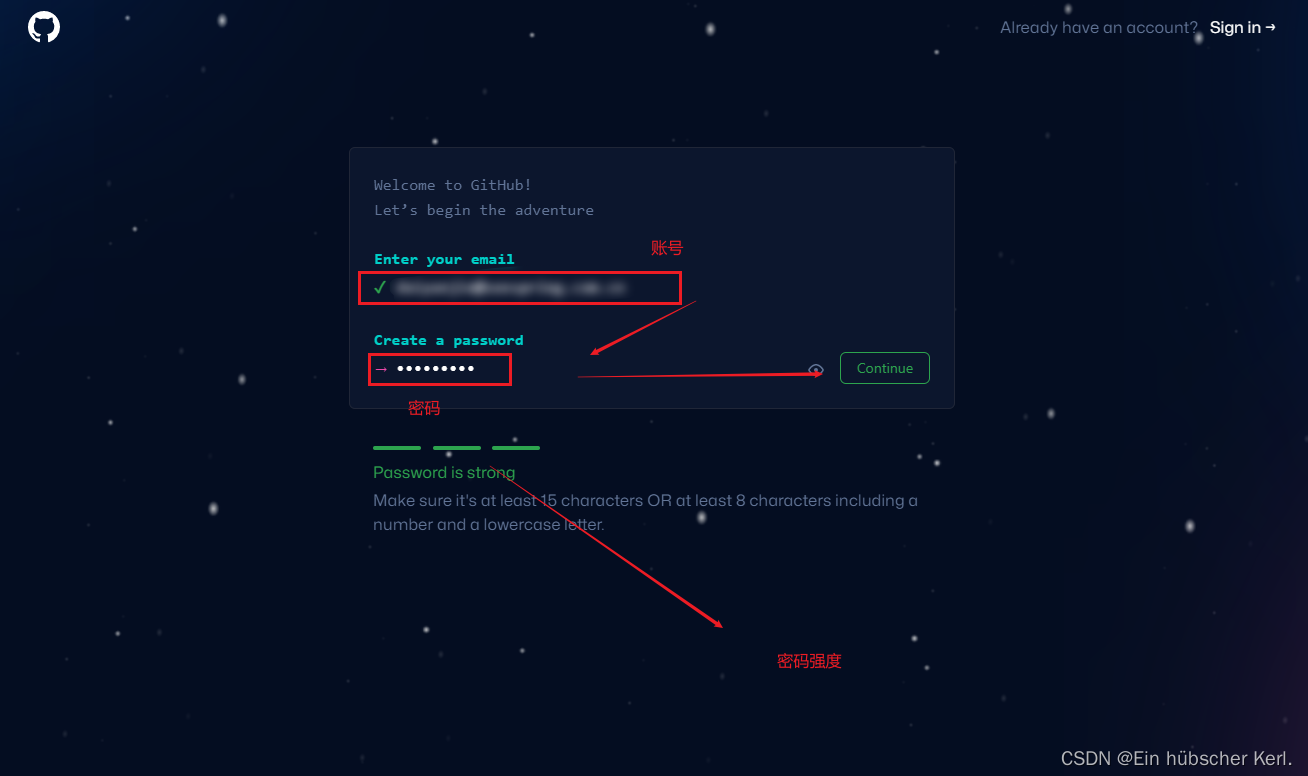Select the 'Password is strong' text

[444, 472]
